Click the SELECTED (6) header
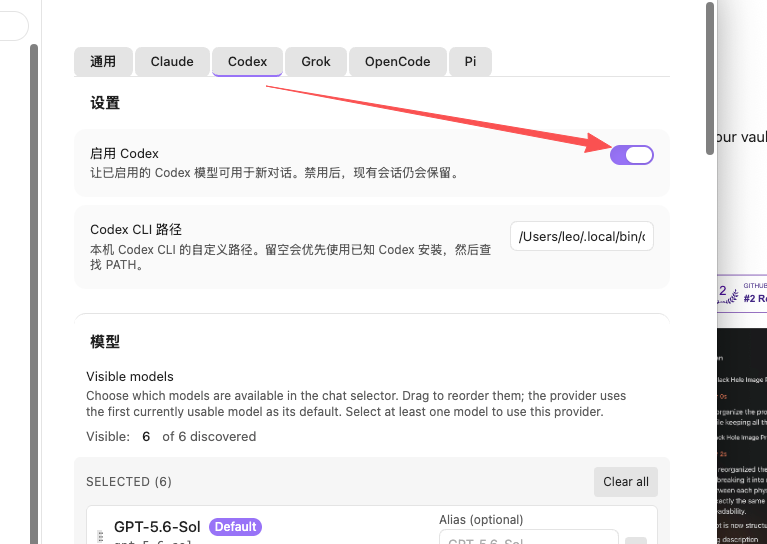767x544 pixels. pos(129,482)
